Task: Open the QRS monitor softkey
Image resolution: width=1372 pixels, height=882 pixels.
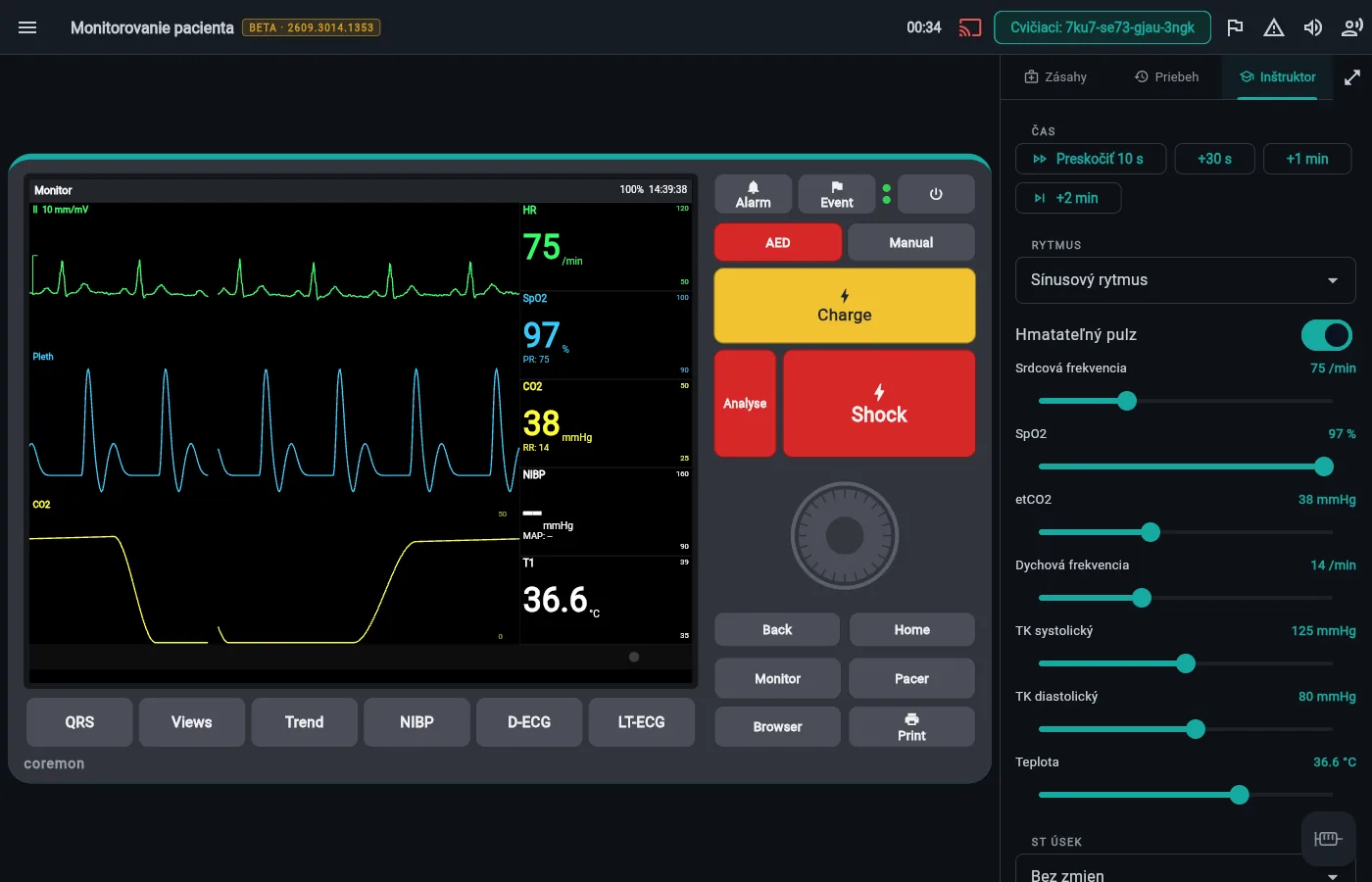Action: tap(79, 722)
